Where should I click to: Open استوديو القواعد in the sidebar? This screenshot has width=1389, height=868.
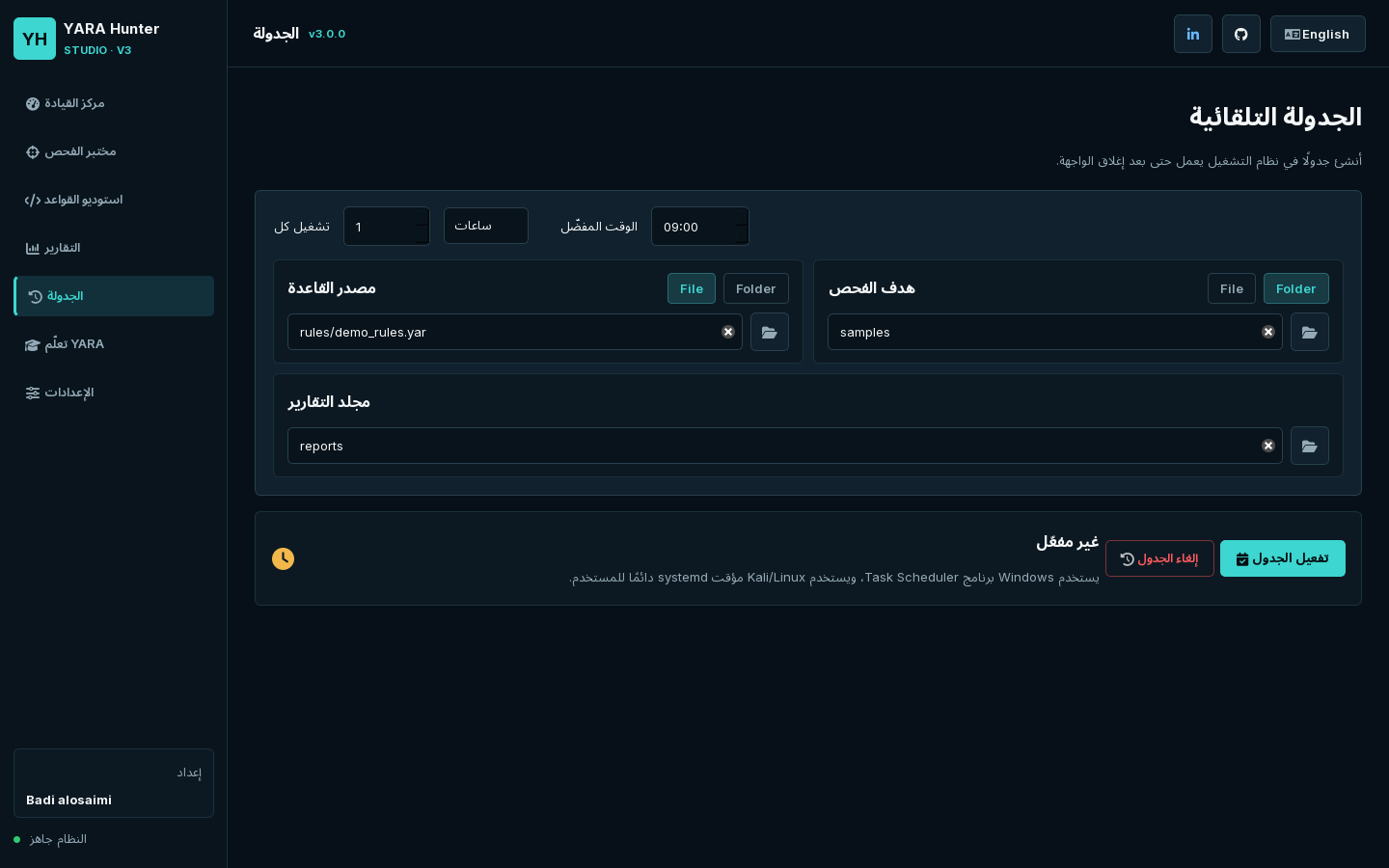click(x=114, y=200)
